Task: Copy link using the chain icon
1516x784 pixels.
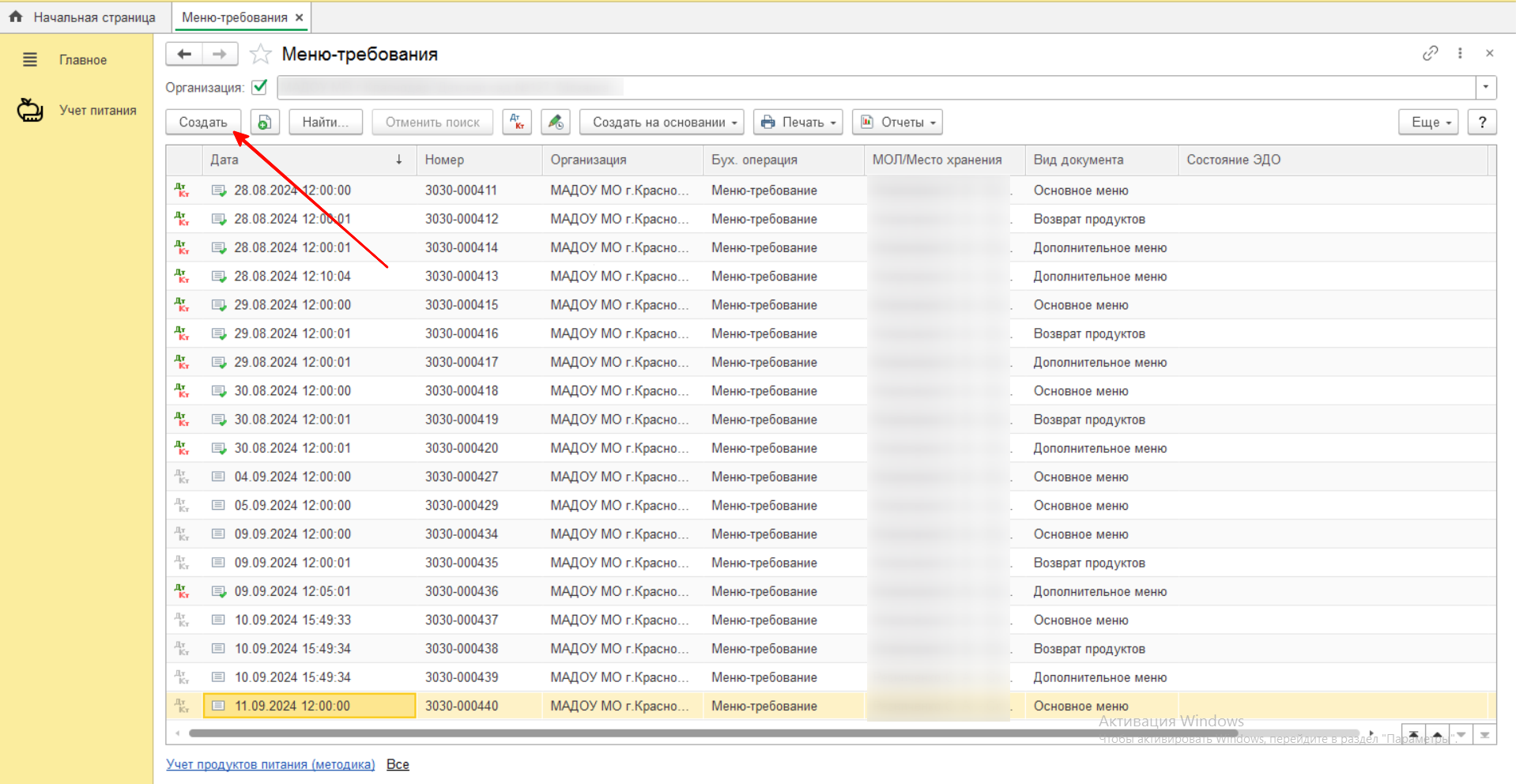Action: (x=1430, y=54)
